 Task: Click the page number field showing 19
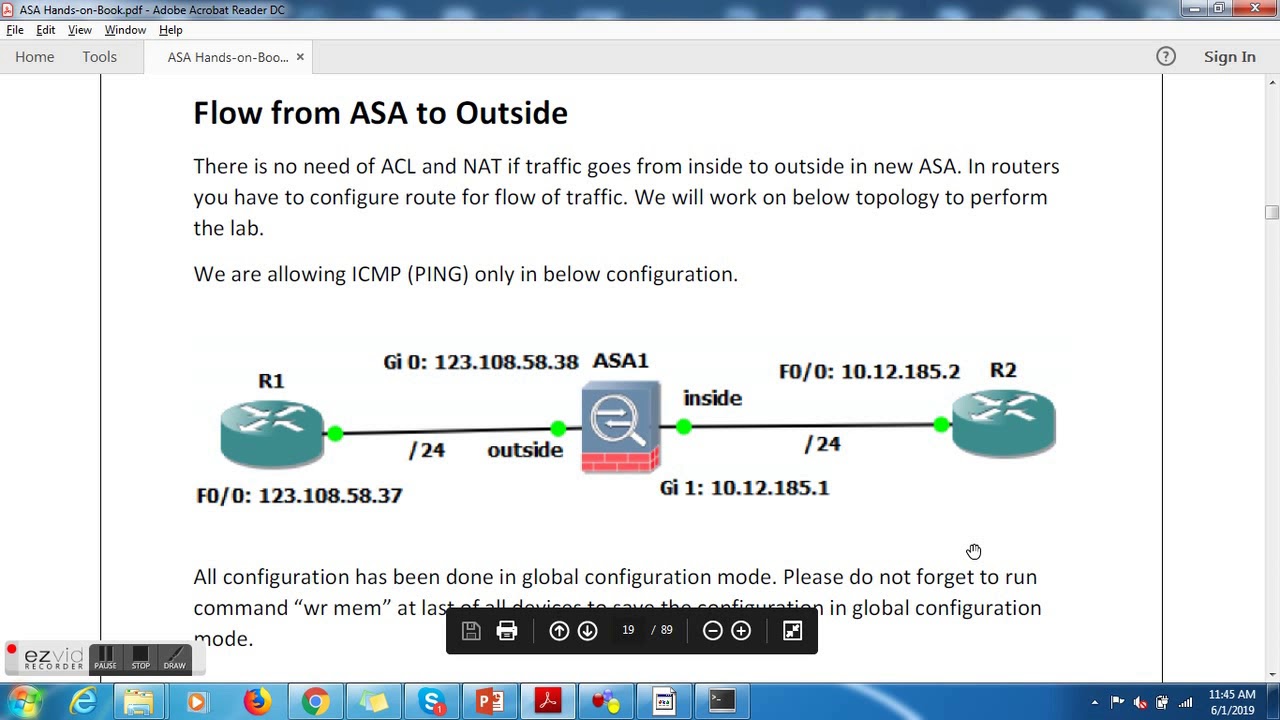point(628,630)
